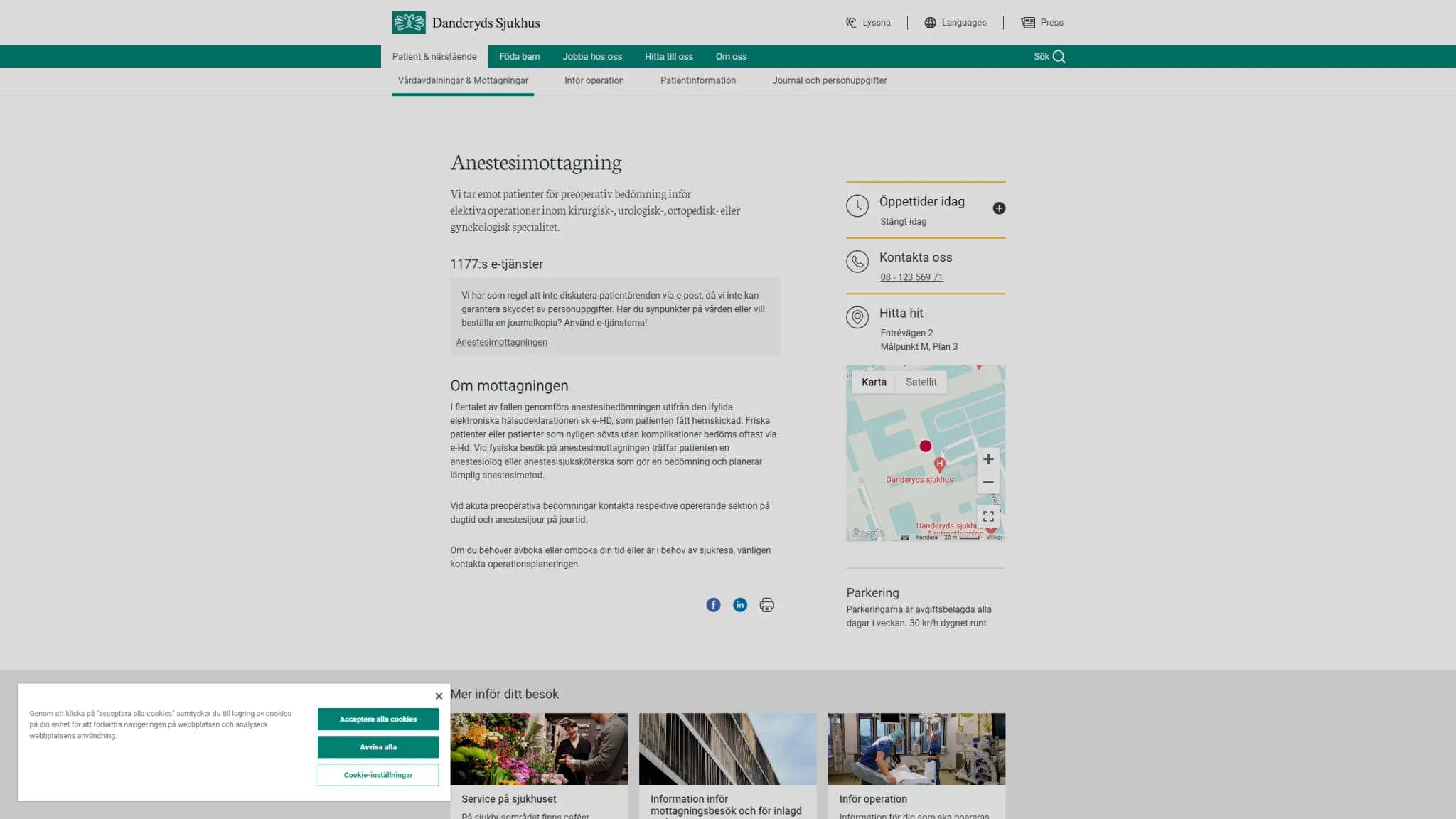
Task: Click the hospital H marker on the map
Action: (x=939, y=464)
